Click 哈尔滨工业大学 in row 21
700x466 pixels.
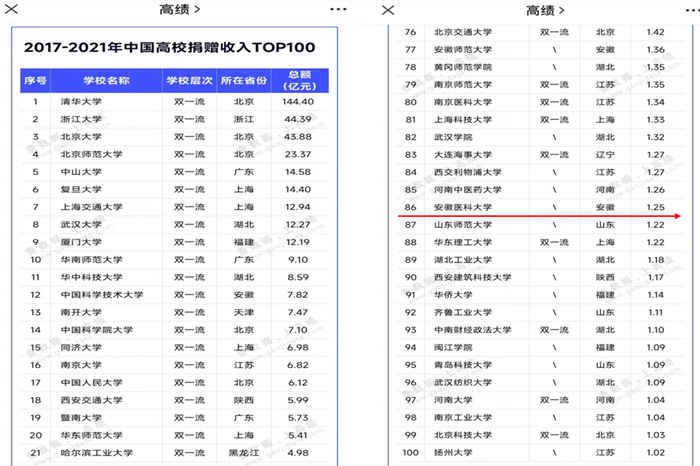pos(97,453)
